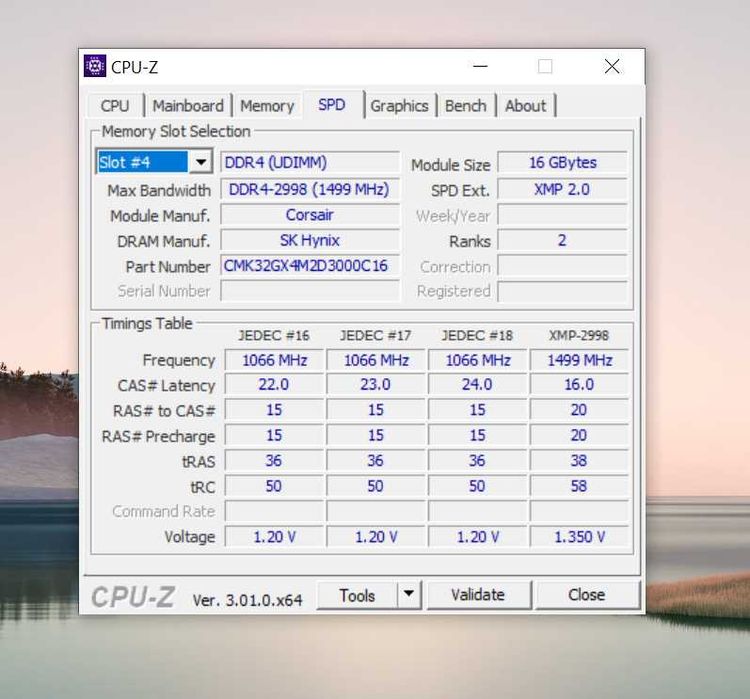Click the empty Correction field

562,266
